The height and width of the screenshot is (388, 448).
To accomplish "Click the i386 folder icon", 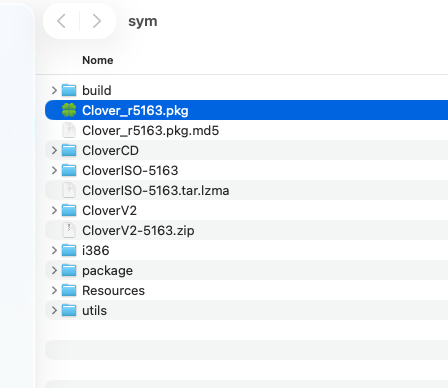I will click(69, 250).
